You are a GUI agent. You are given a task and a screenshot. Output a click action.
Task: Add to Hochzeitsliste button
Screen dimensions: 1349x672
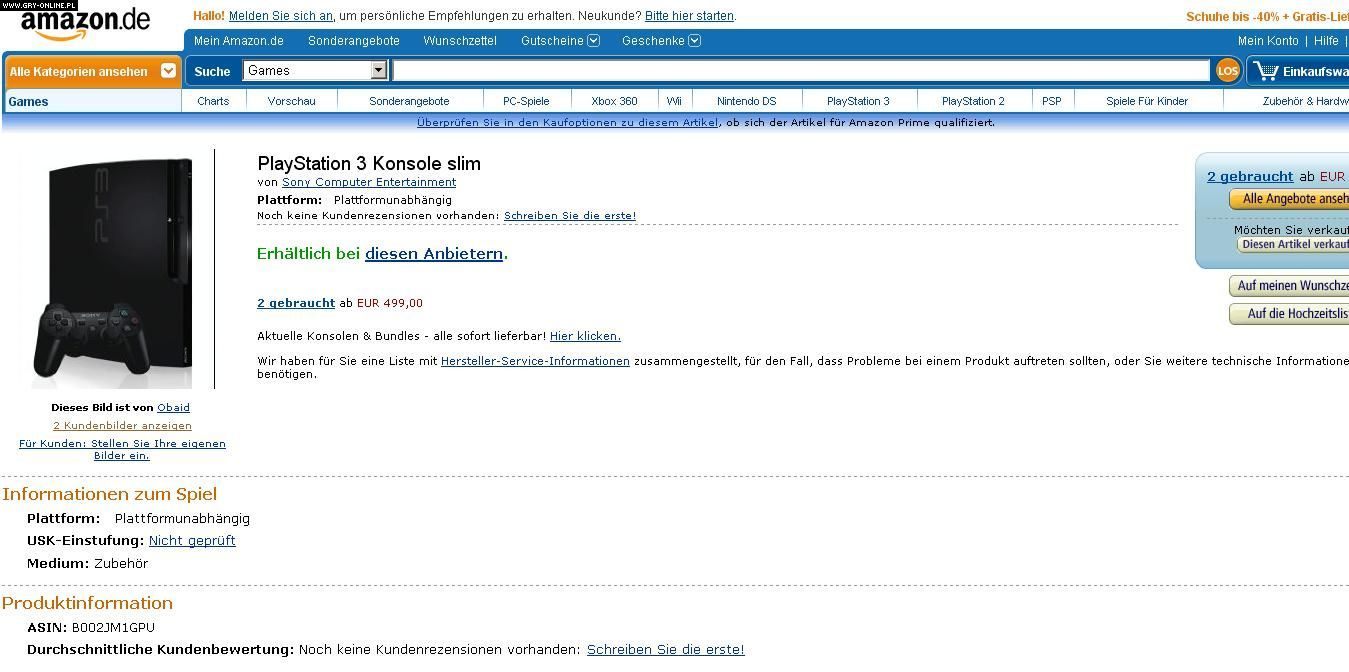tap(1289, 314)
